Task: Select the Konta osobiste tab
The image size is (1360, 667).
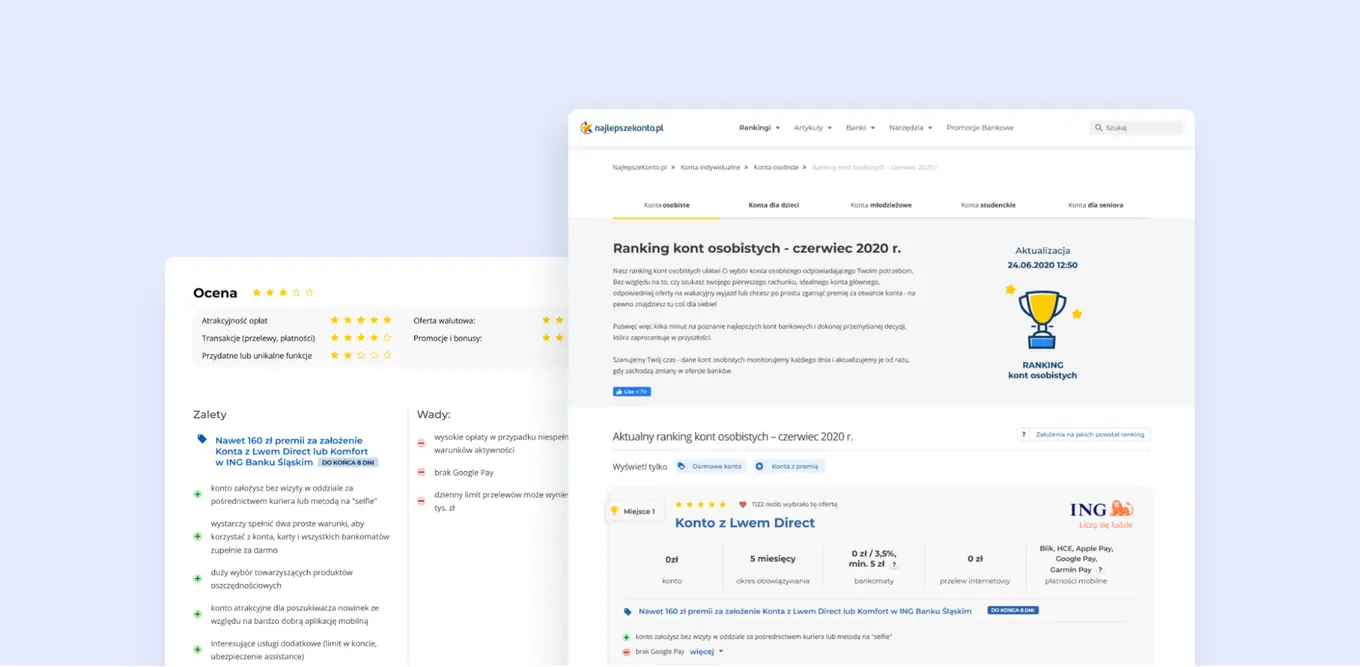Action: [666, 205]
